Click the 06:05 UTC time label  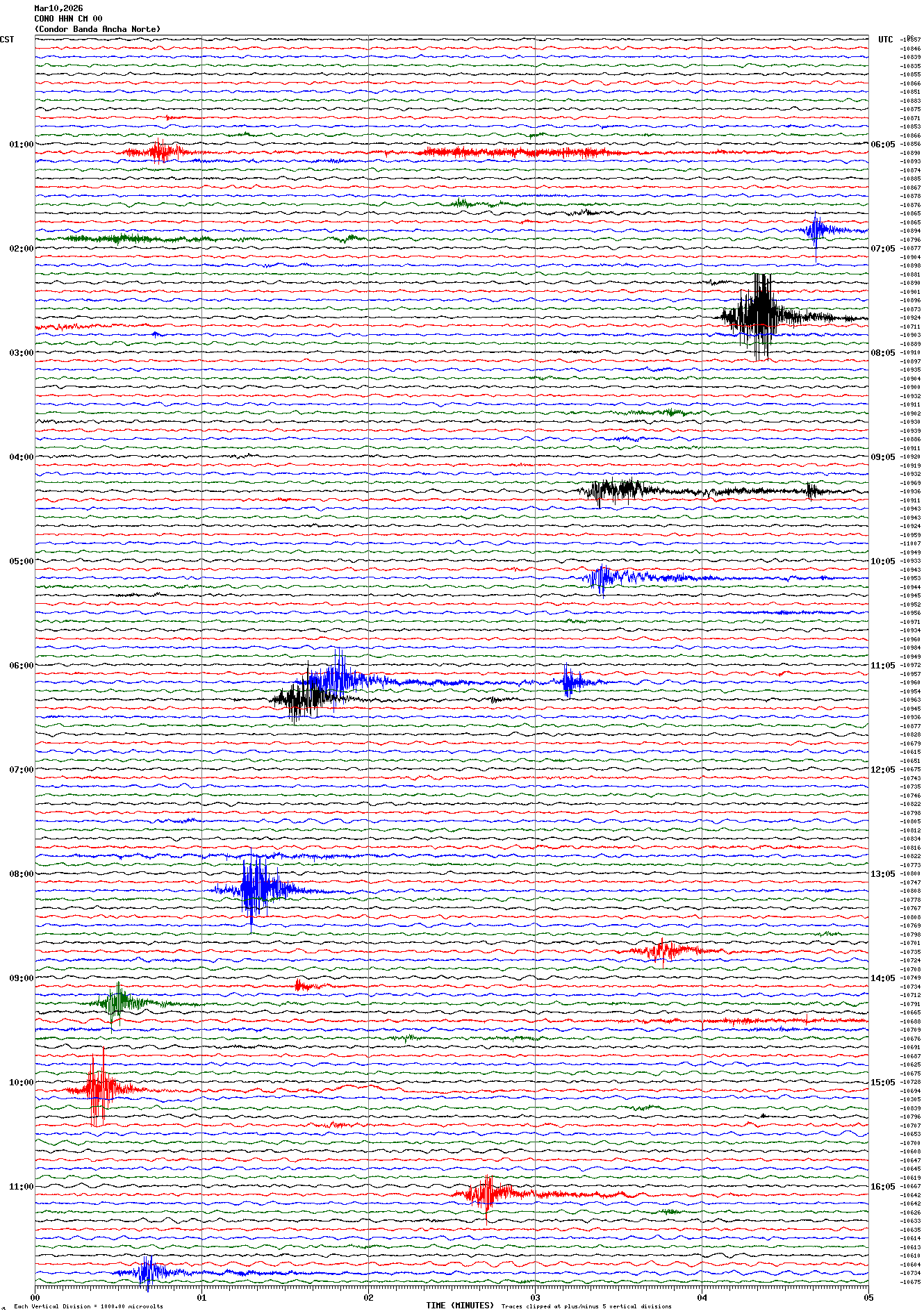[882, 145]
